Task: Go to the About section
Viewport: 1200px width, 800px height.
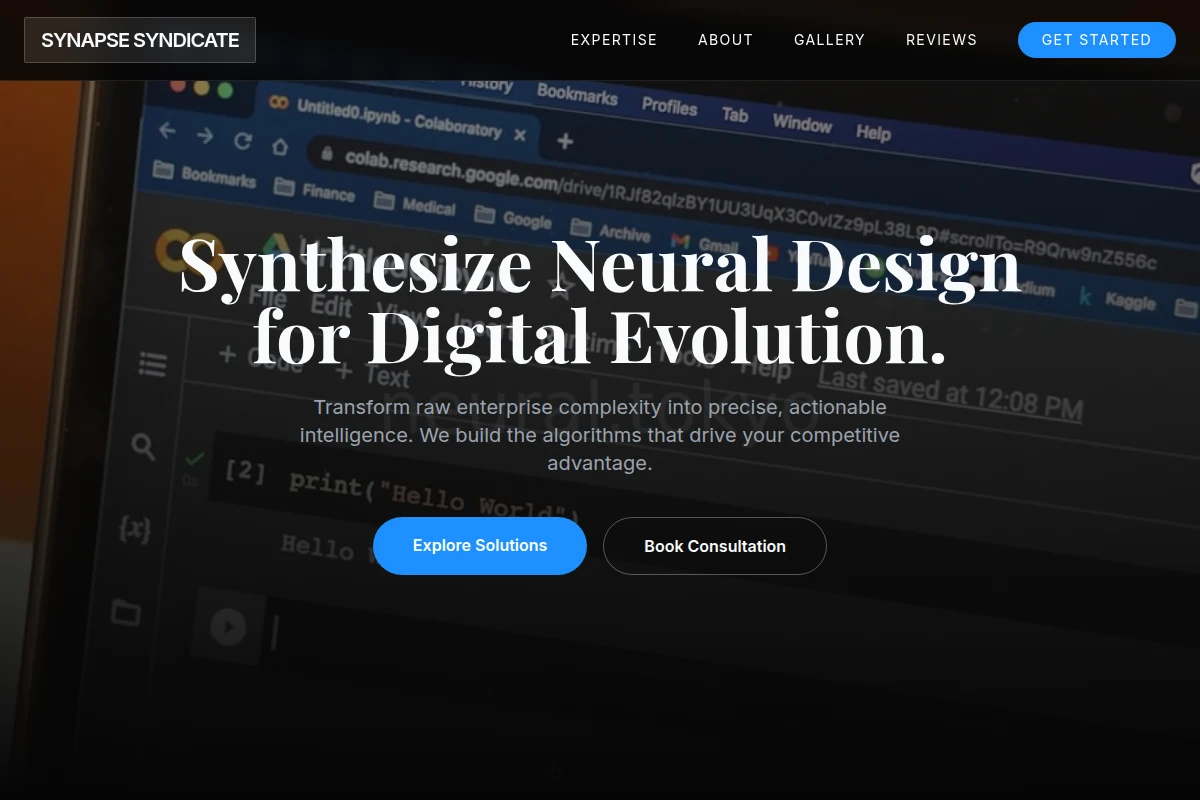Action: 725,40
